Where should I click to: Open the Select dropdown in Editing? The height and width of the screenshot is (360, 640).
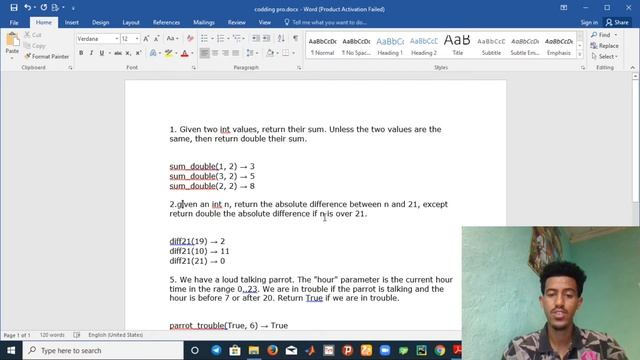point(605,56)
